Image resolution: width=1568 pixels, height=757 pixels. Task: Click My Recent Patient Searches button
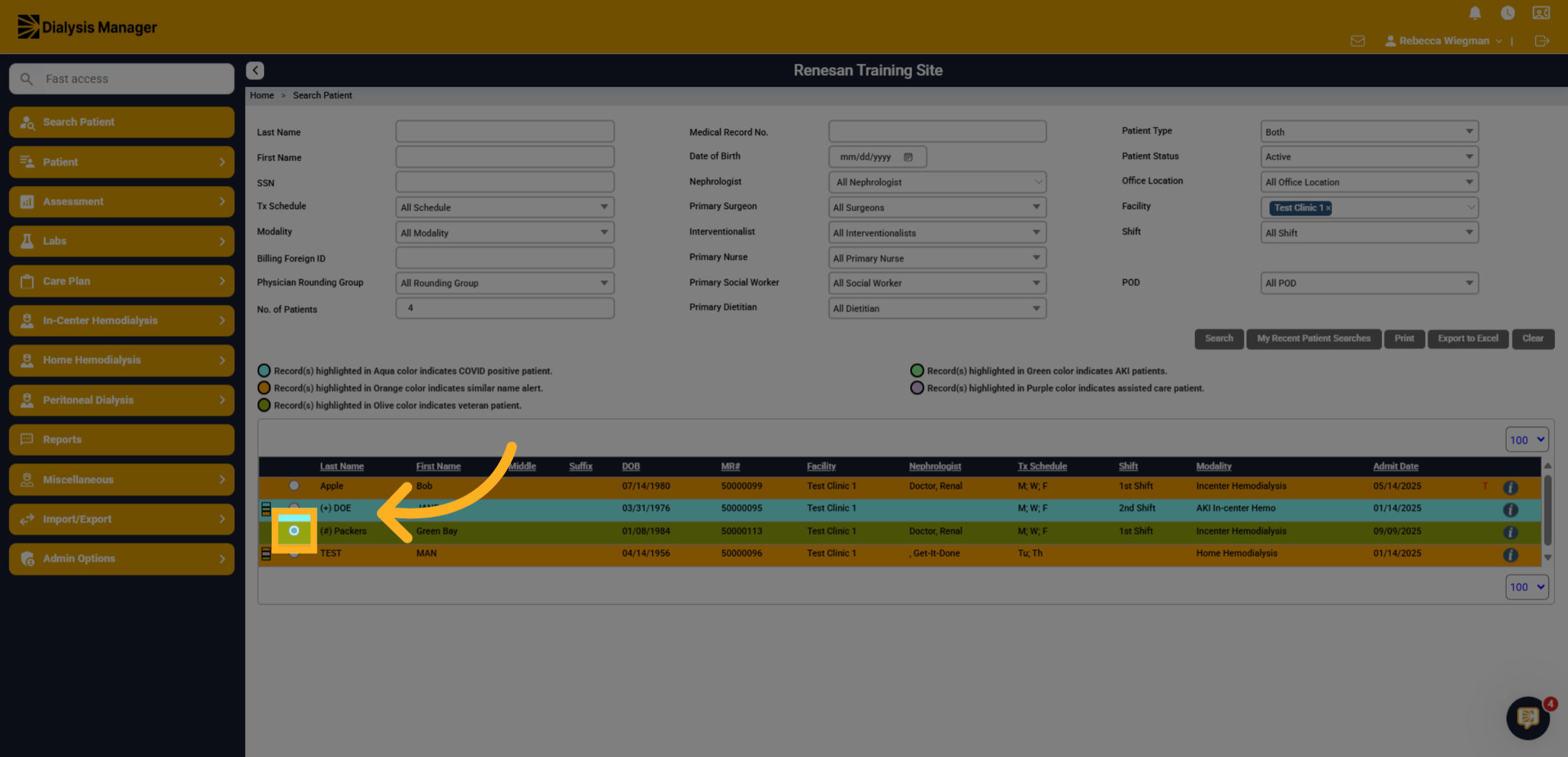point(1313,338)
